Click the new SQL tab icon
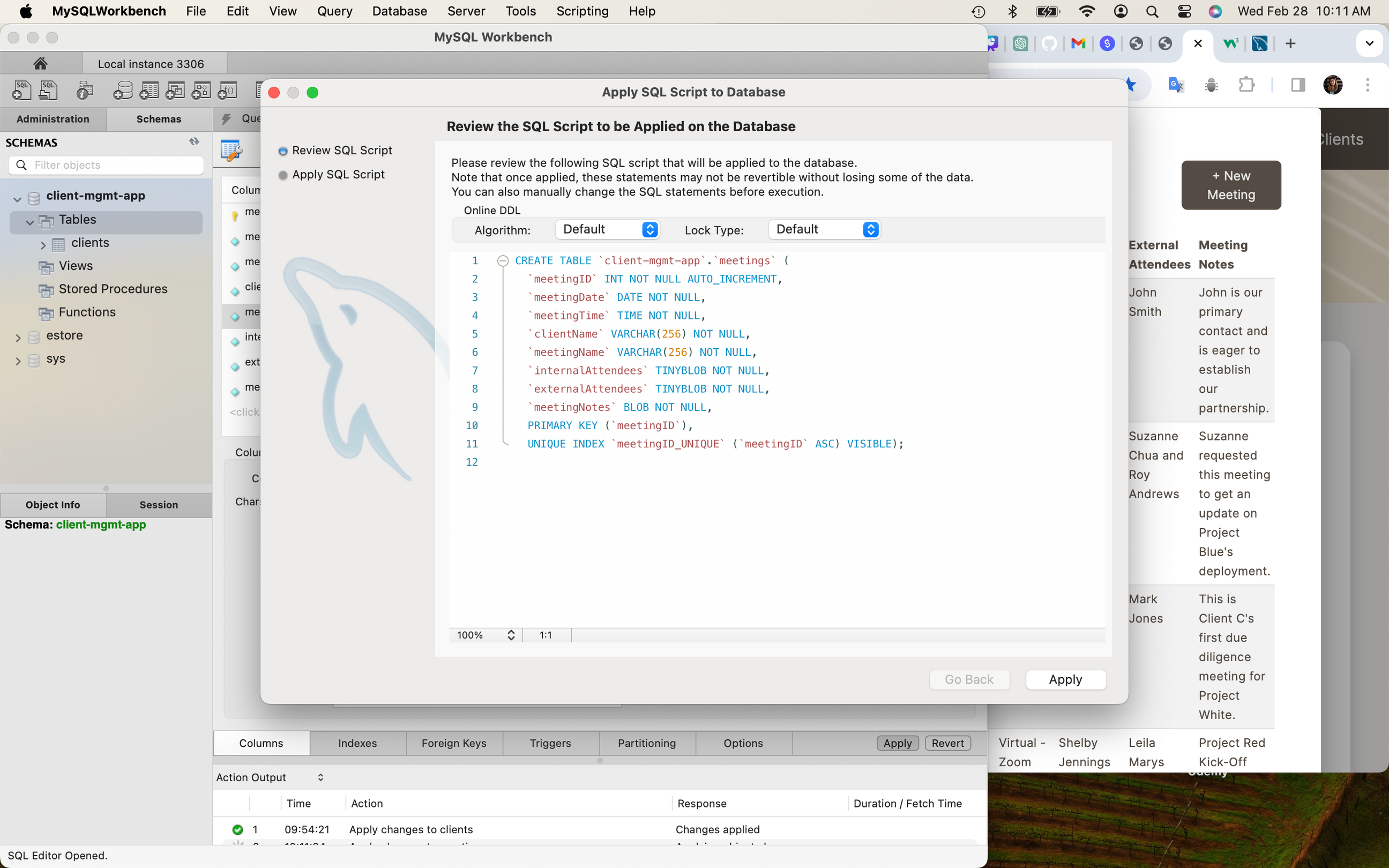 (x=21, y=90)
